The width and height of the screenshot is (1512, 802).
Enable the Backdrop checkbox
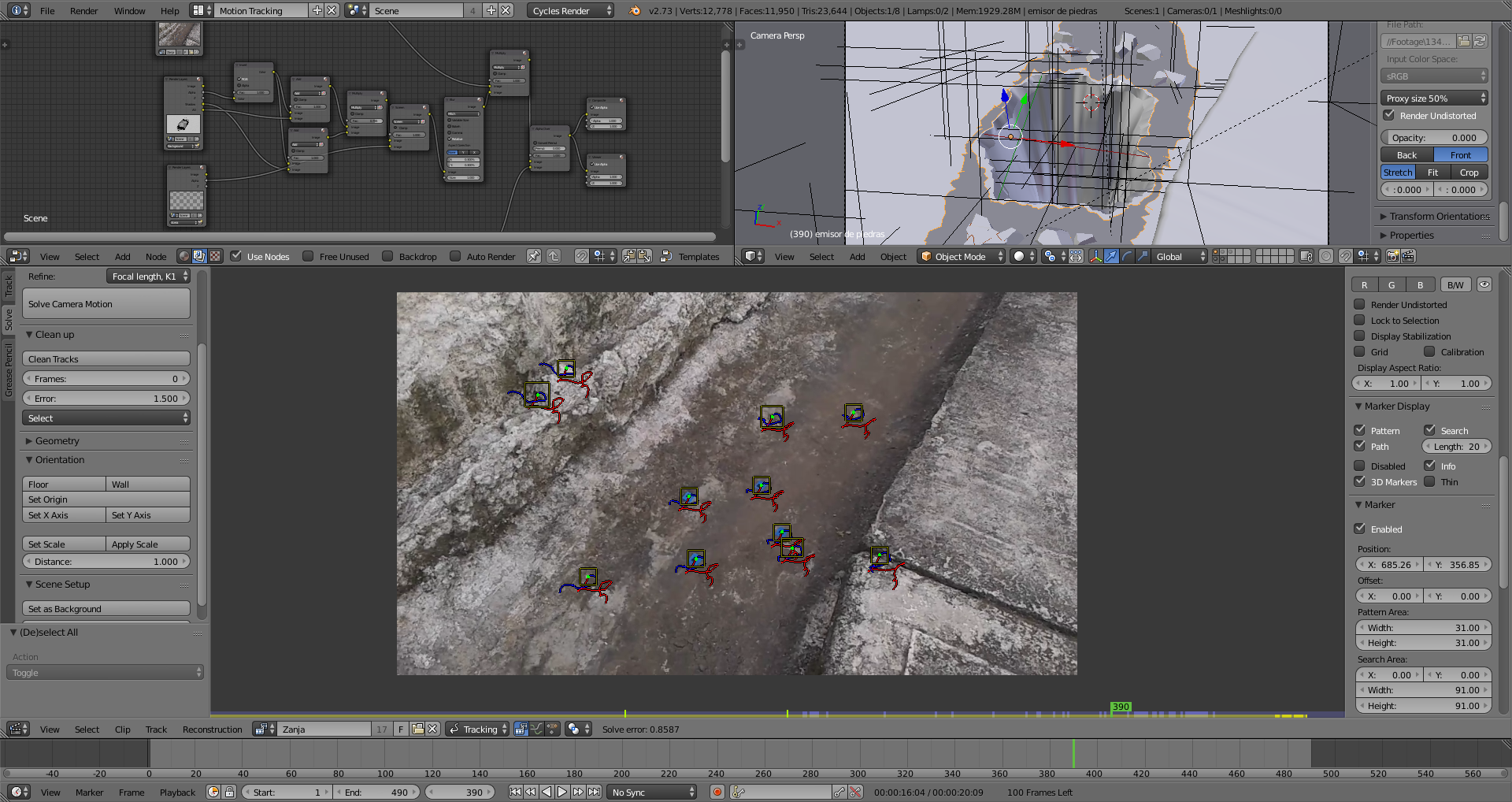pyautogui.click(x=387, y=256)
